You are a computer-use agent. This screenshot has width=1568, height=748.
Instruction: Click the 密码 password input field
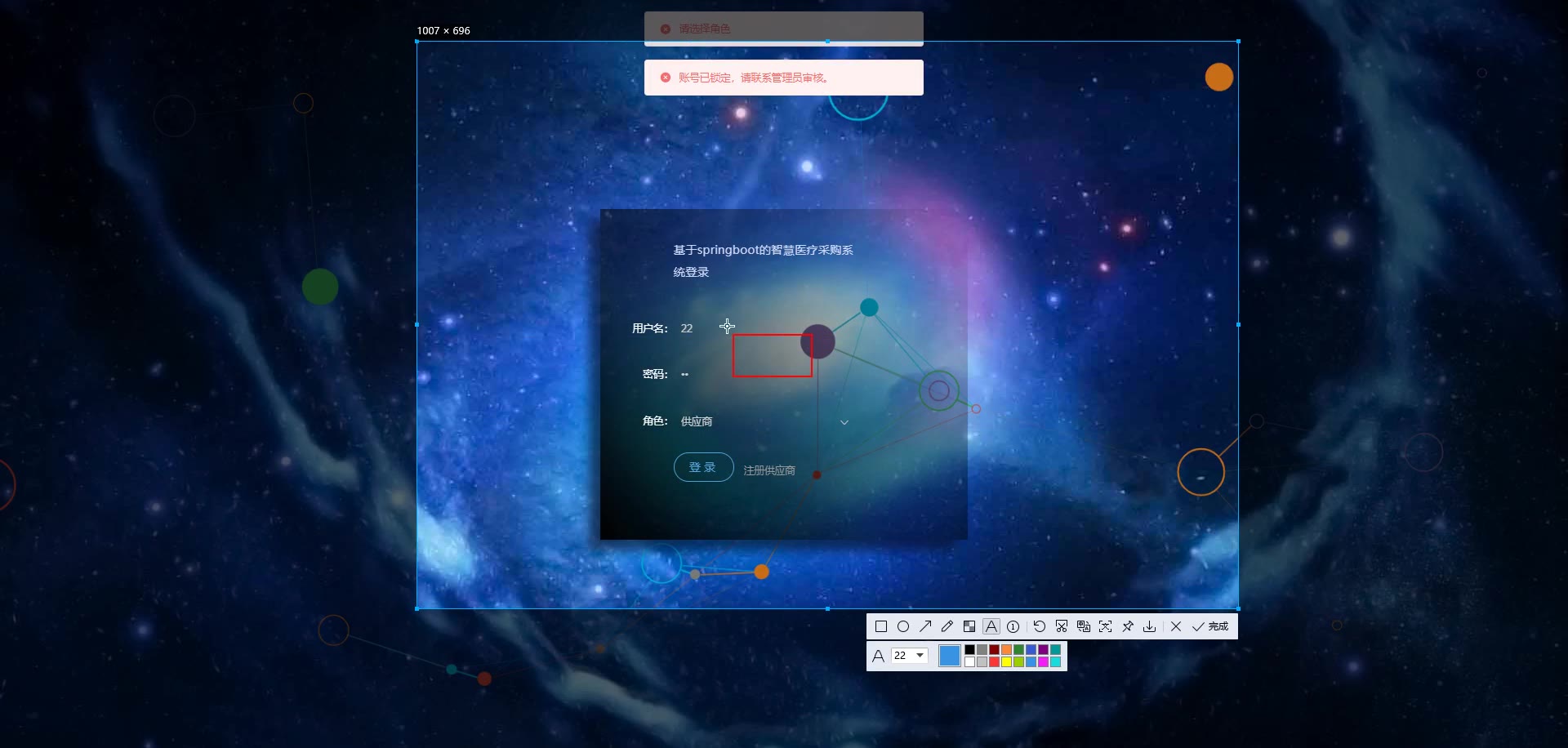(x=766, y=374)
